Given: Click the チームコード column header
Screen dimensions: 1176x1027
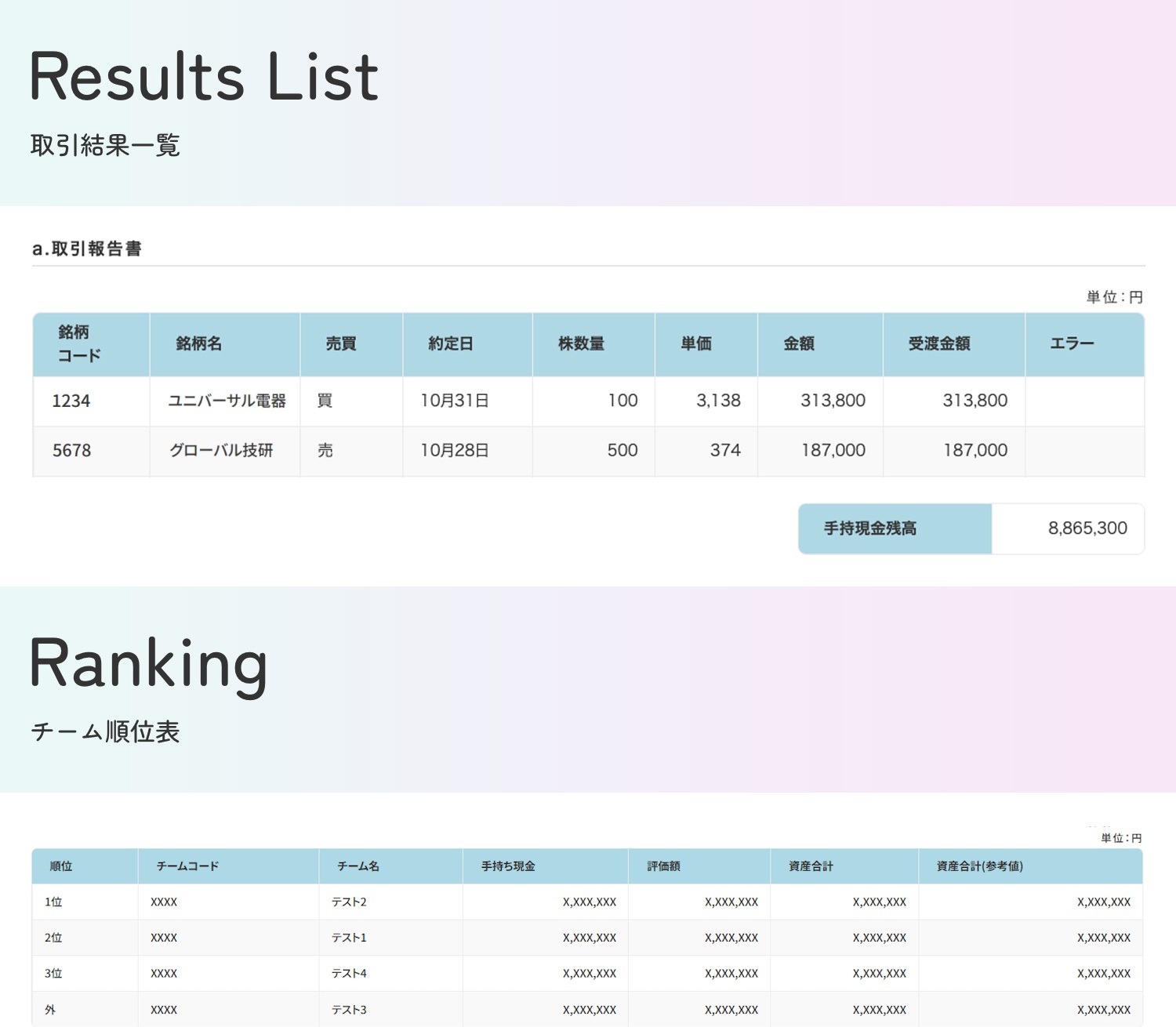Looking at the screenshot, I should 187,866.
